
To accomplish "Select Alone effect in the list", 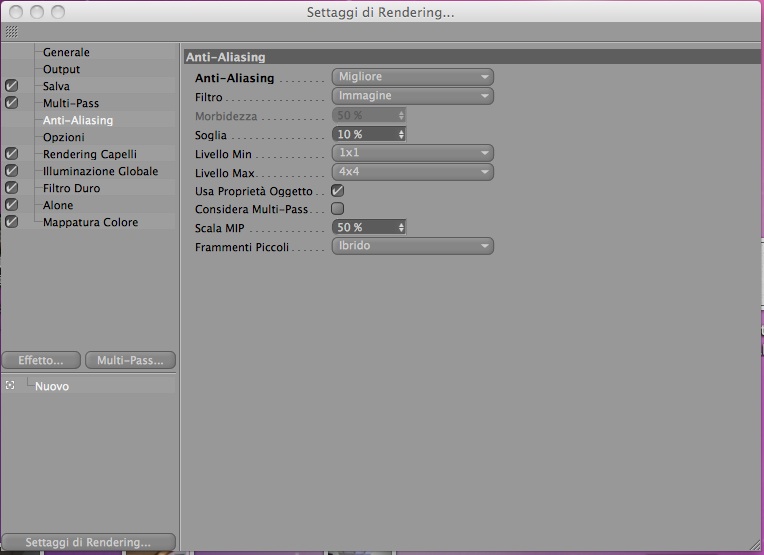I will point(58,205).
